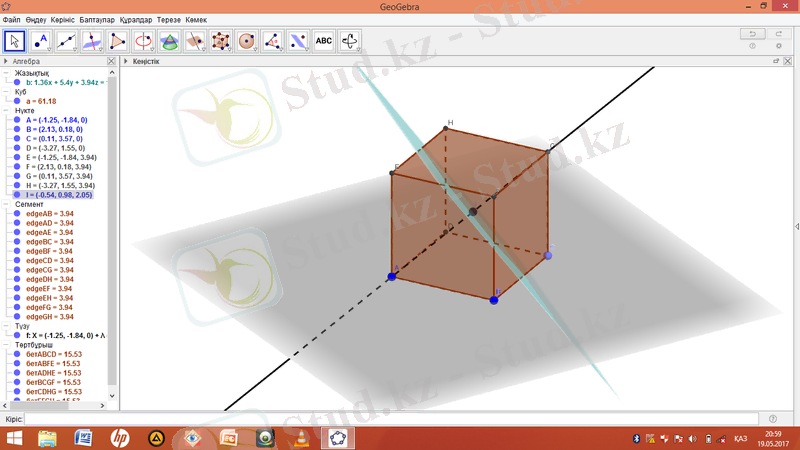Select the Cone/pyramid tool
This screenshot has width=800, height=450.
pyautogui.click(x=170, y=41)
